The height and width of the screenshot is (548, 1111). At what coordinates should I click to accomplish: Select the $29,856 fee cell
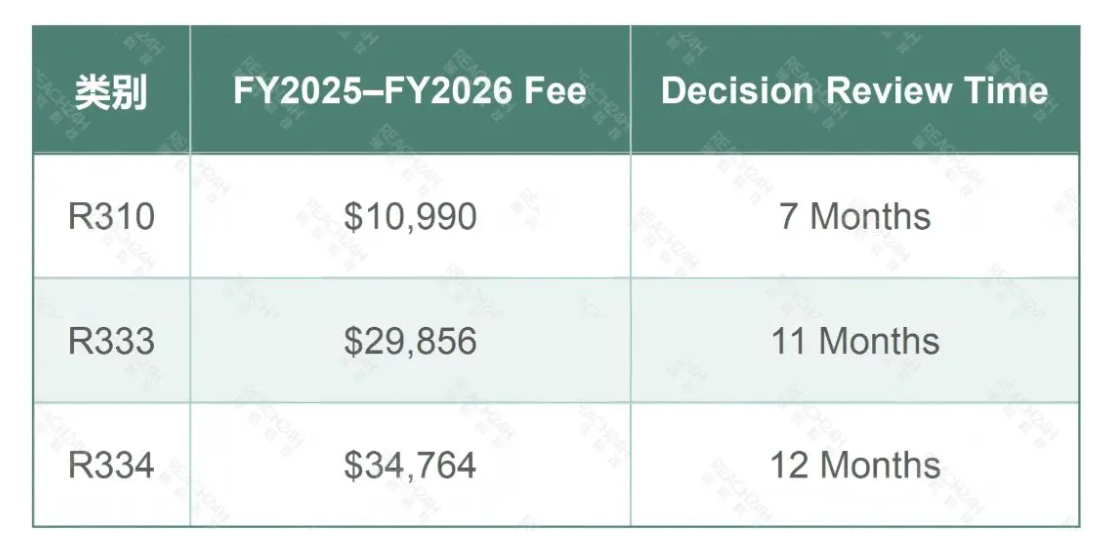[410, 340]
